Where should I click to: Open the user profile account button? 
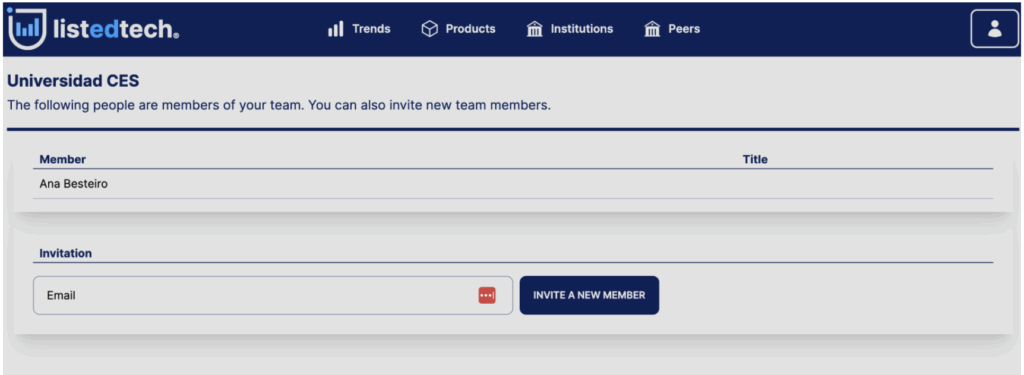pos(994,29)
